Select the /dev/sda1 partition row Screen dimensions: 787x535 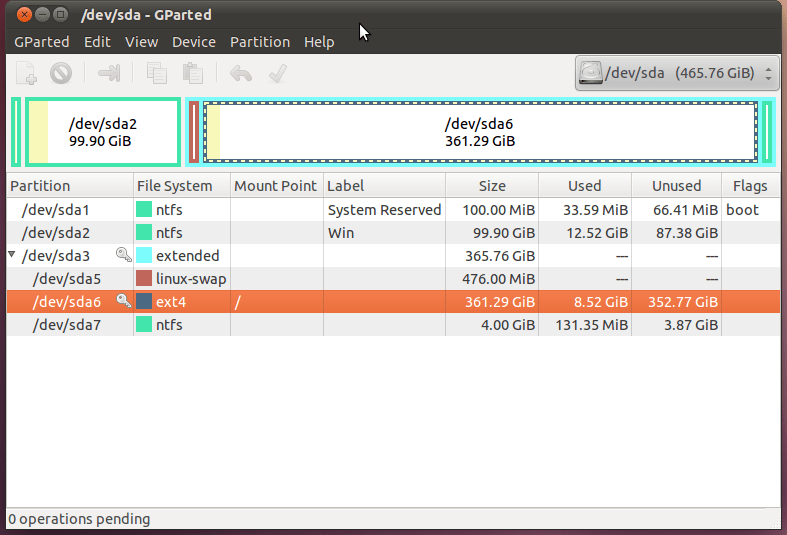(x=394, y=209)
